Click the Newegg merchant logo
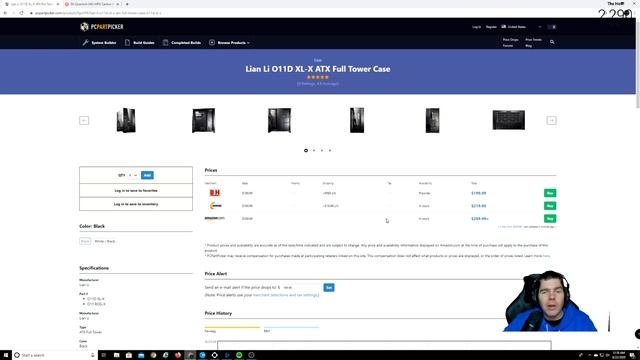The width and height of the screenshot is (640, 360). pyautogui.click(x=216, y=206)
